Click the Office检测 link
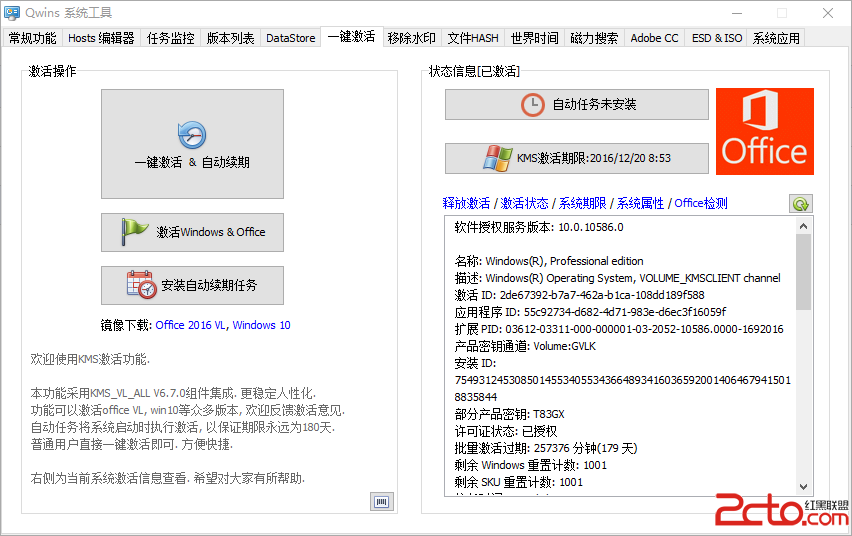Viewport: 852px width, 536px height. (701, 203)
